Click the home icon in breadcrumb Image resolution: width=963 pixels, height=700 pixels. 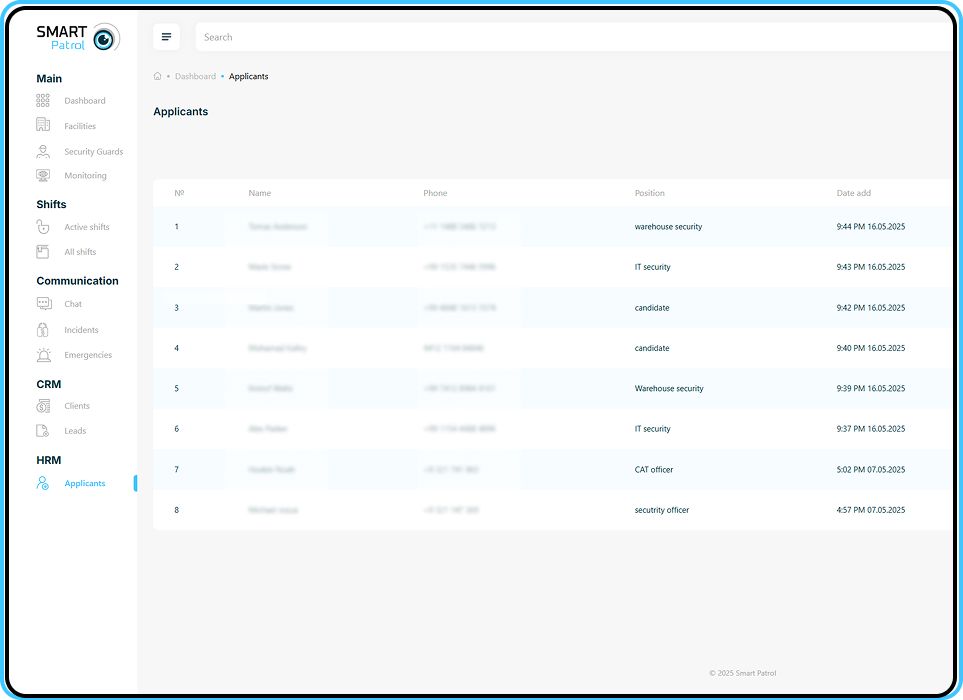pos(158,76)
